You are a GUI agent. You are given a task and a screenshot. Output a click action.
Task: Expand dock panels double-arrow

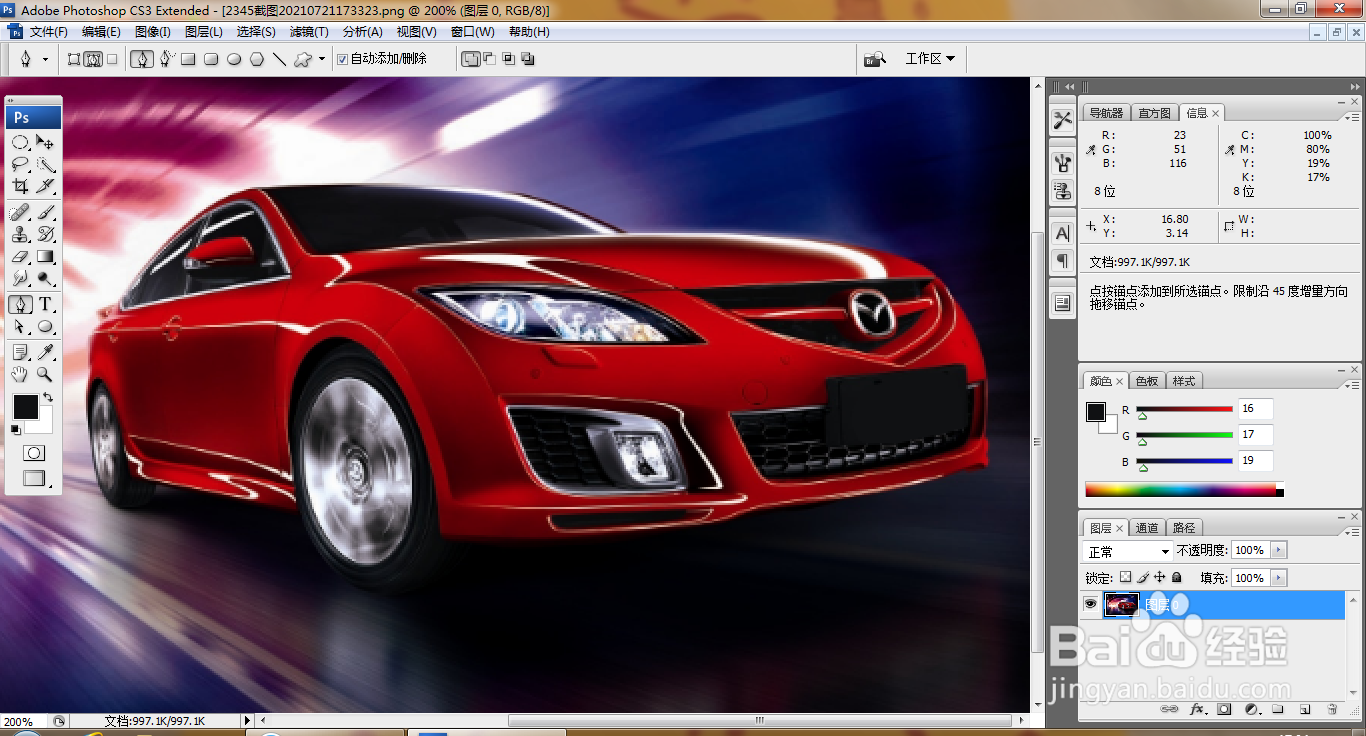(1070, 86)
